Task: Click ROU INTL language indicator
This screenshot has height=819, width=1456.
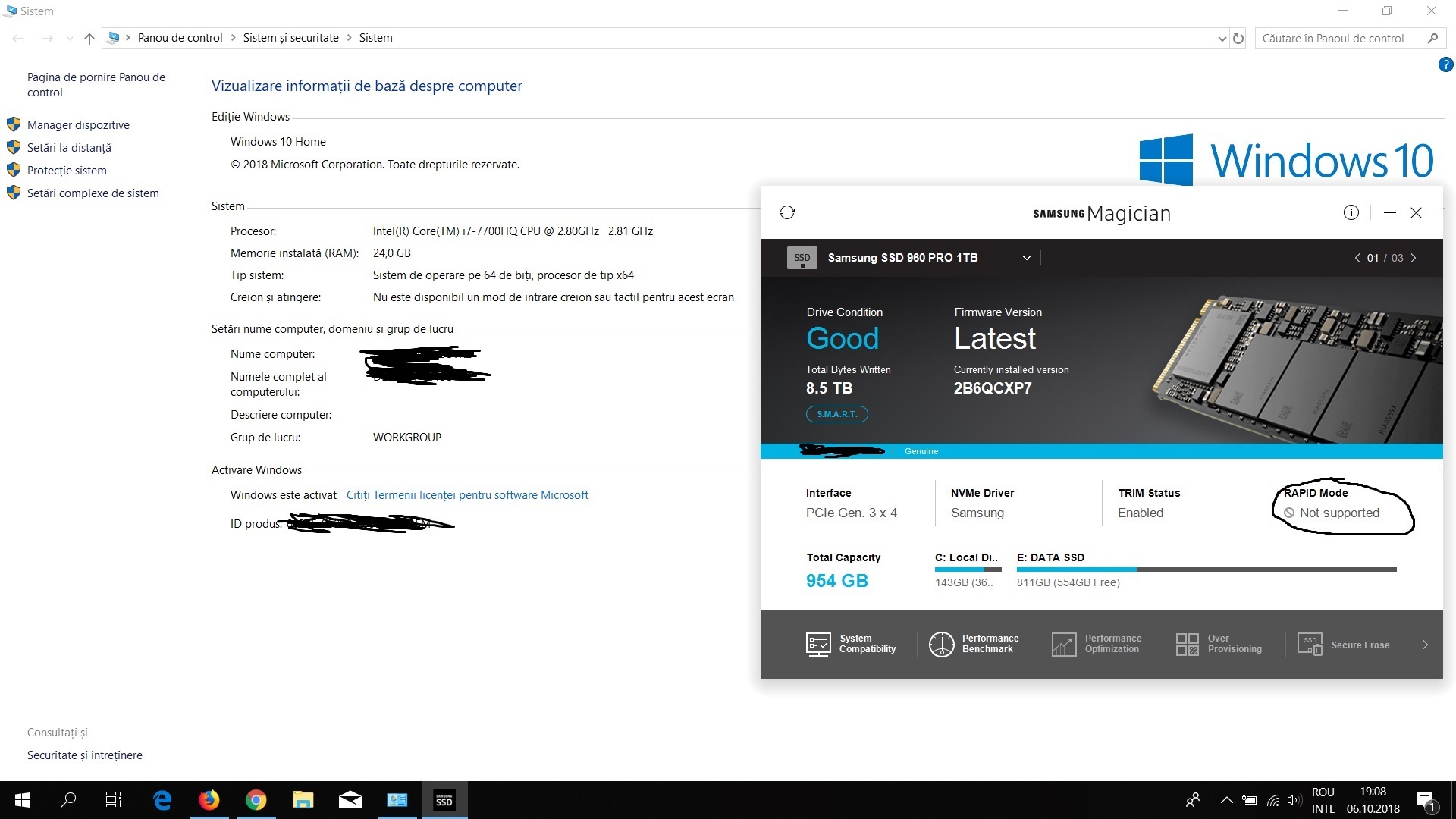Action: [1323, 800]
